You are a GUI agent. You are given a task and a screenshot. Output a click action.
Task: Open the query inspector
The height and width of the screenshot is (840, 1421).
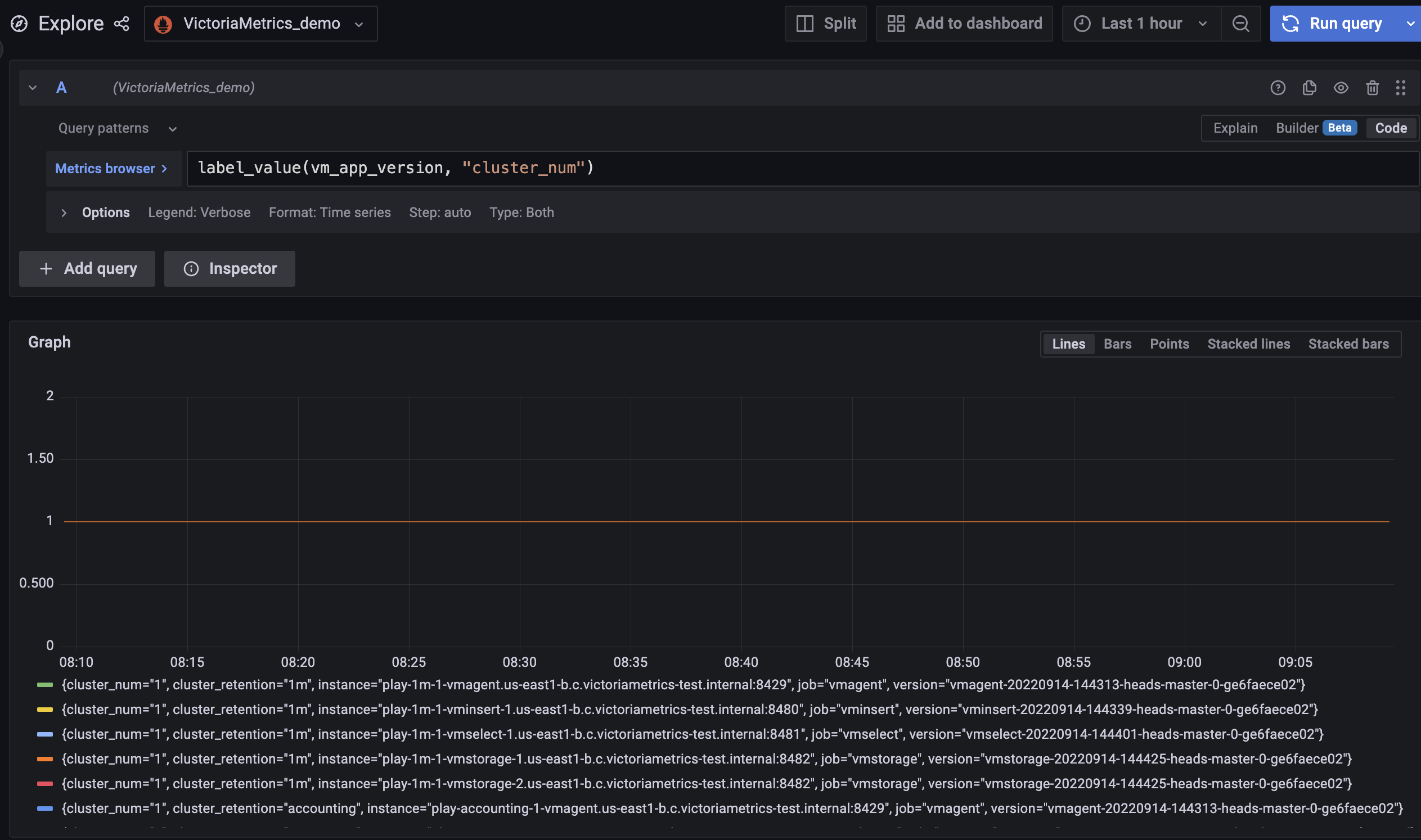point(230,268)
